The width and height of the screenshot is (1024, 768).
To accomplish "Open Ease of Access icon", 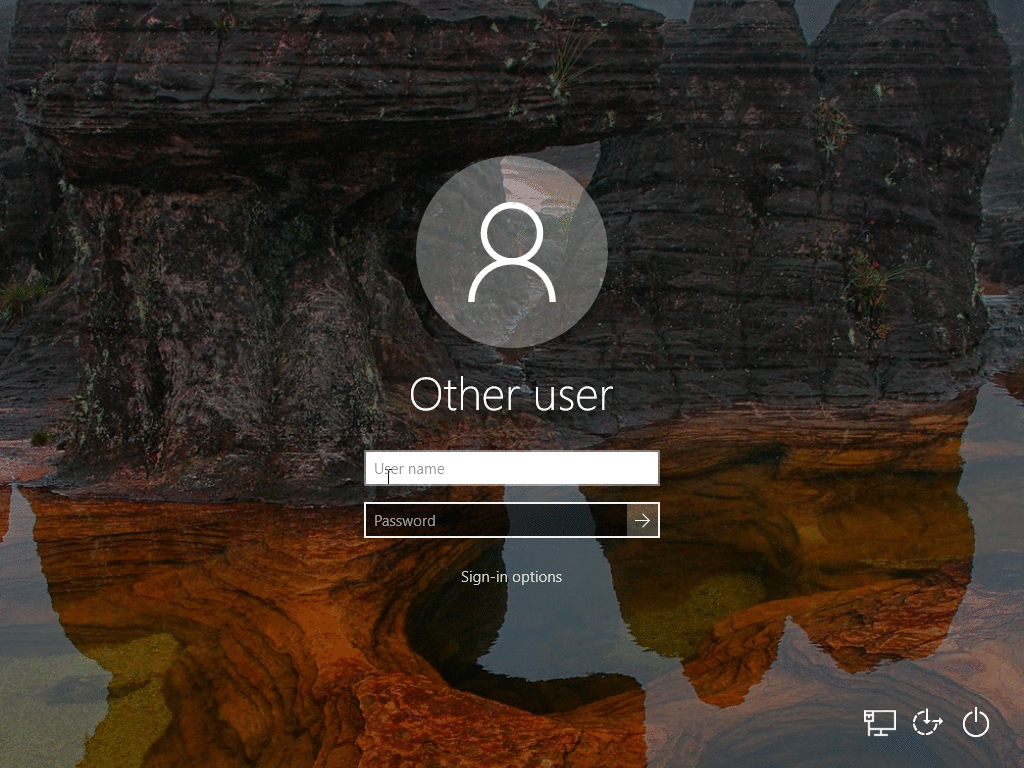I will point(927,722).
